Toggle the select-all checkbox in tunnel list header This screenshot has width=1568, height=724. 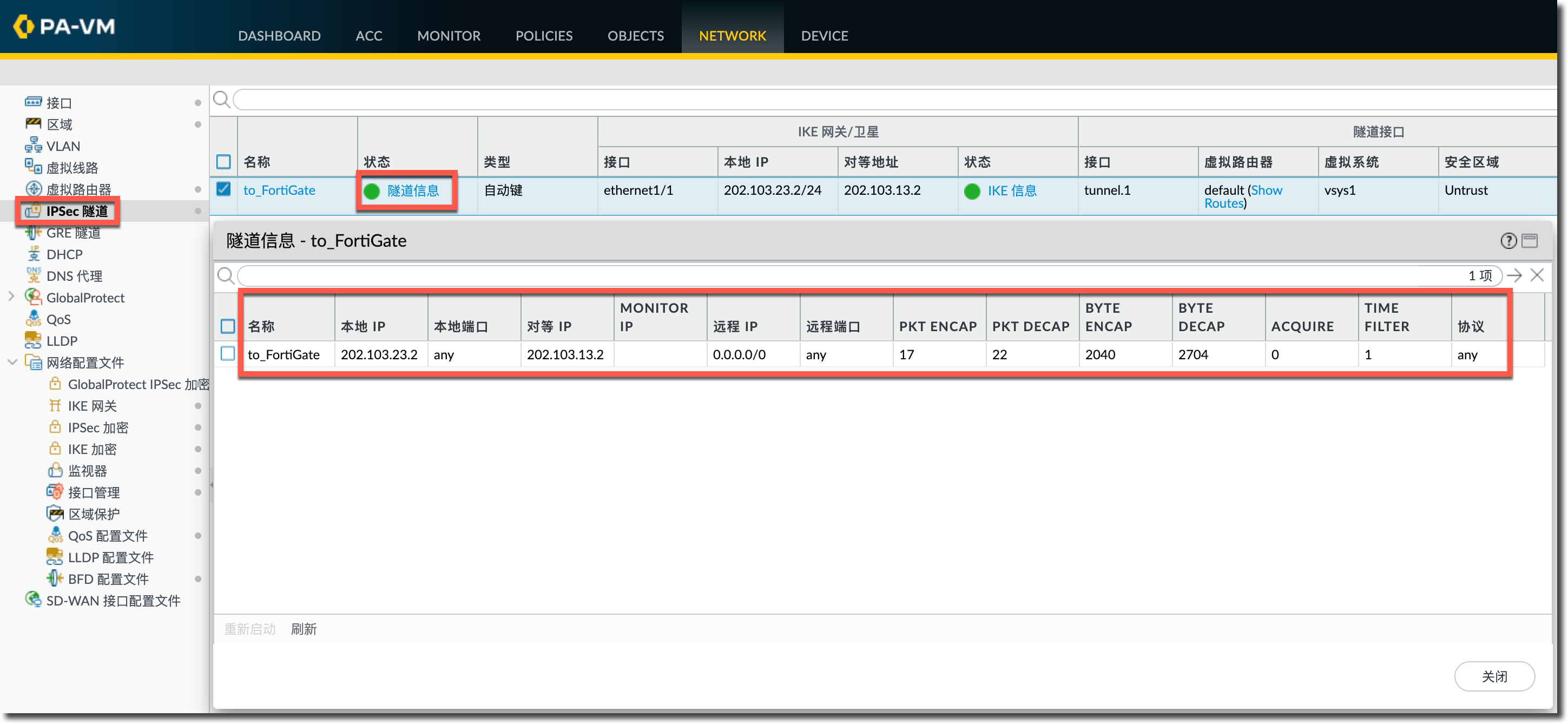[223, 162]
